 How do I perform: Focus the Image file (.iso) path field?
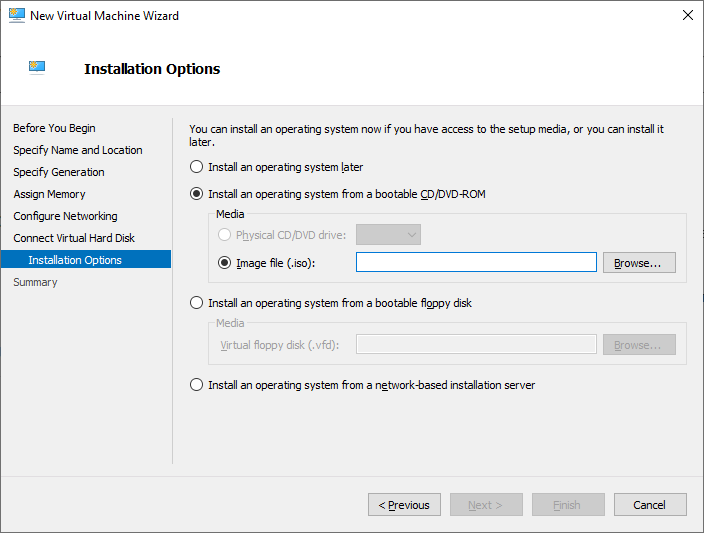476,262
